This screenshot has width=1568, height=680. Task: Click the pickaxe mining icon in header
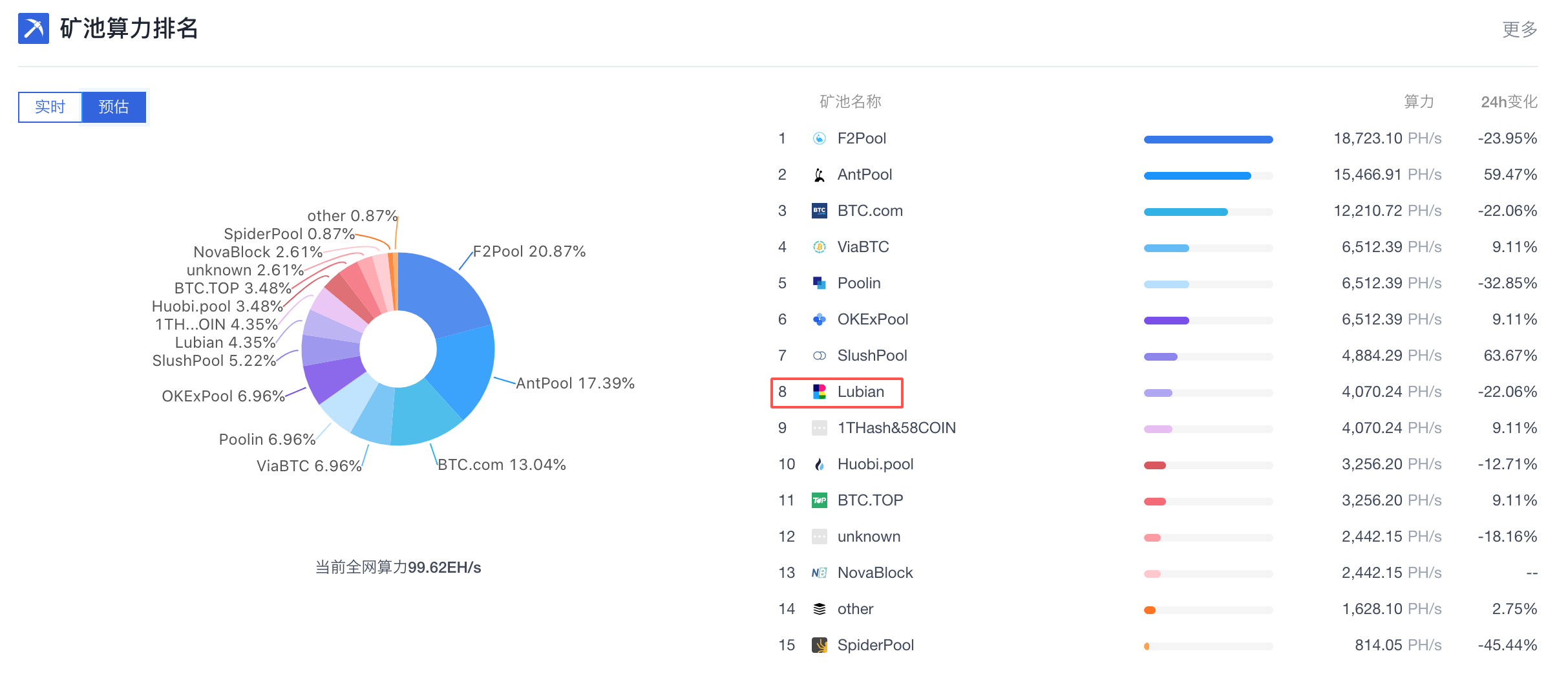(34, 28)
